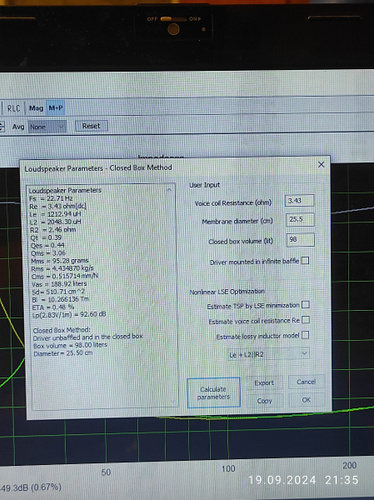Enable Estimate lossy inductor model checkbox
Screen dimensions: 374x500
point(305,335)
